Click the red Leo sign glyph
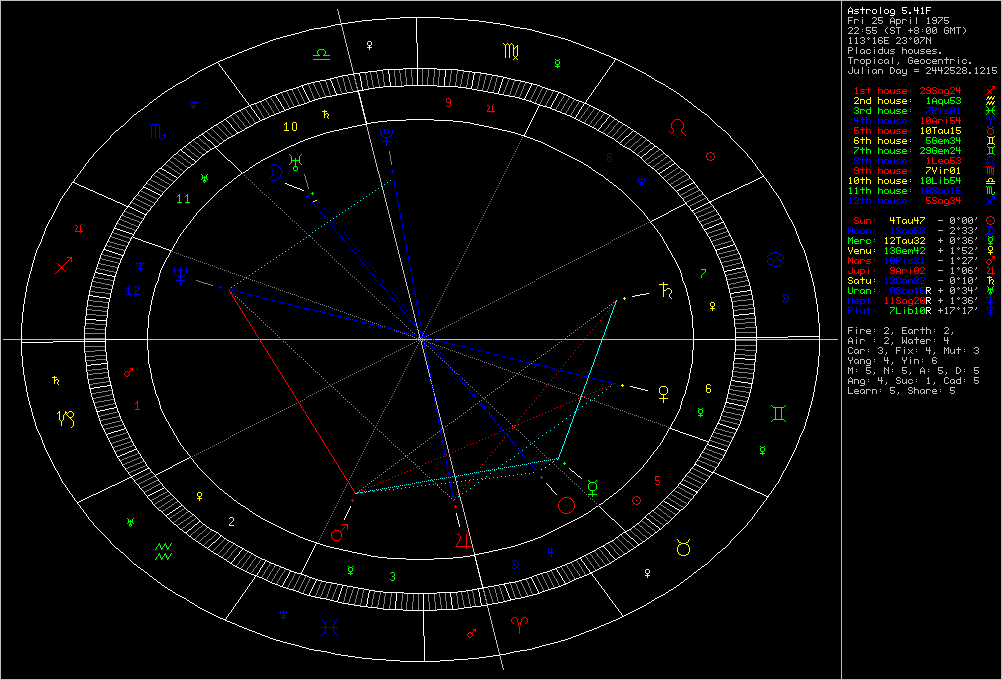The width and height of the screenshot is (1002, 680). (678, 127)
